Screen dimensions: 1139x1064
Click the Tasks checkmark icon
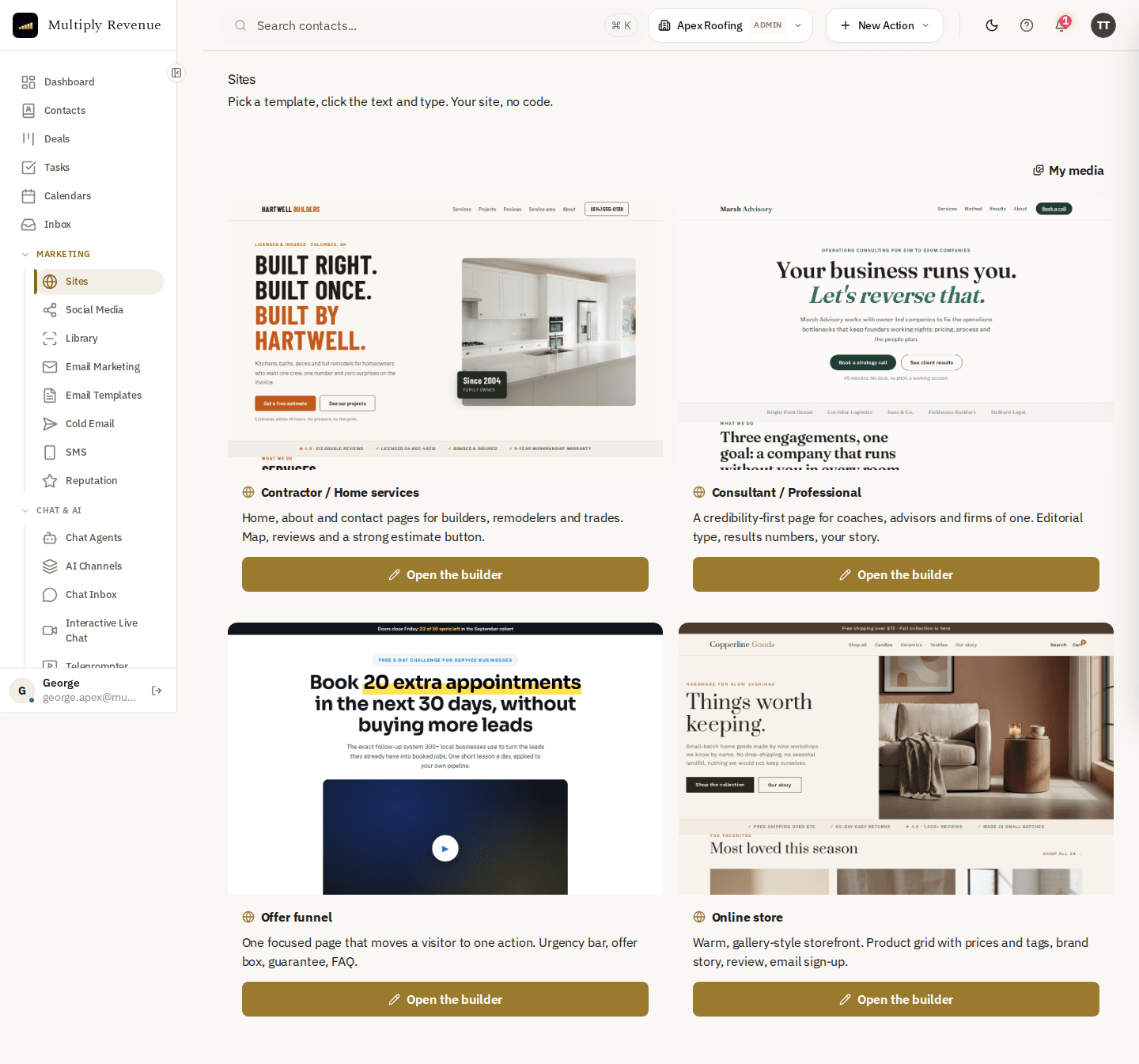[28, 168]
